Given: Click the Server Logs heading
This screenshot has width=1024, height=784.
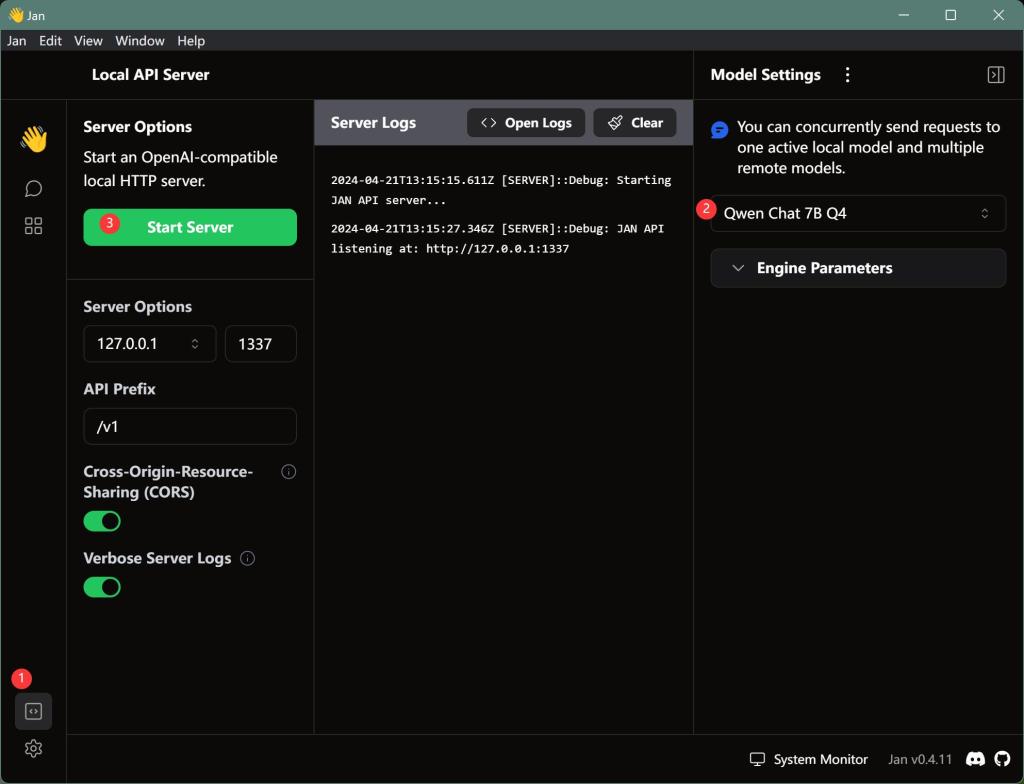Looking at the screenshot, I should (x=373, y=123).
